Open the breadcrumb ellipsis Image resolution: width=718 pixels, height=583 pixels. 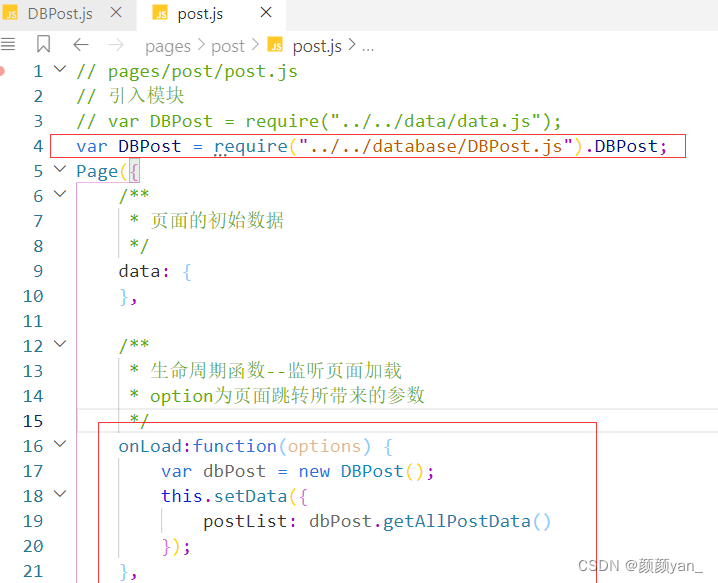[368, 47]
